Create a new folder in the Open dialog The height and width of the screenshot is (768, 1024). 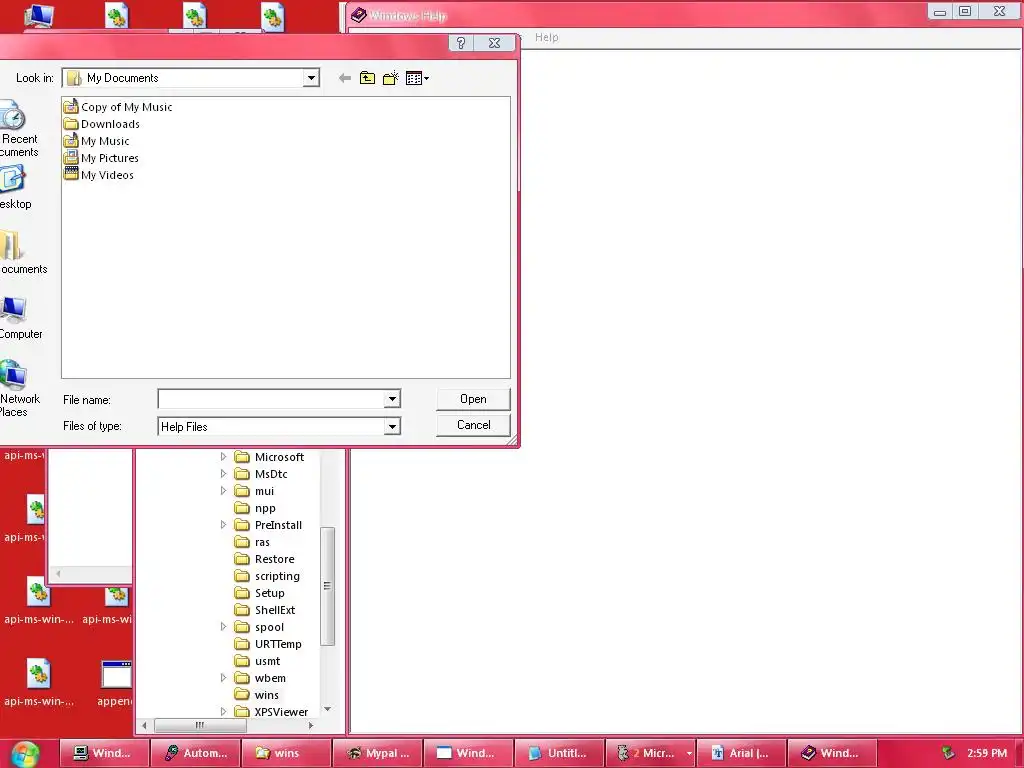[x=391, y=78]
